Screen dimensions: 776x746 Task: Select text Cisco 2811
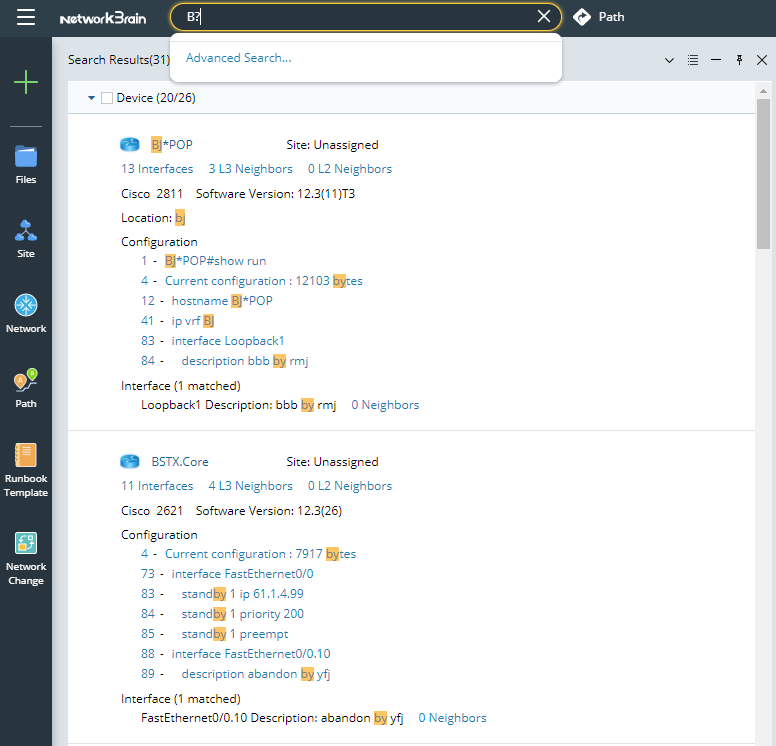[x=152, y=194]
